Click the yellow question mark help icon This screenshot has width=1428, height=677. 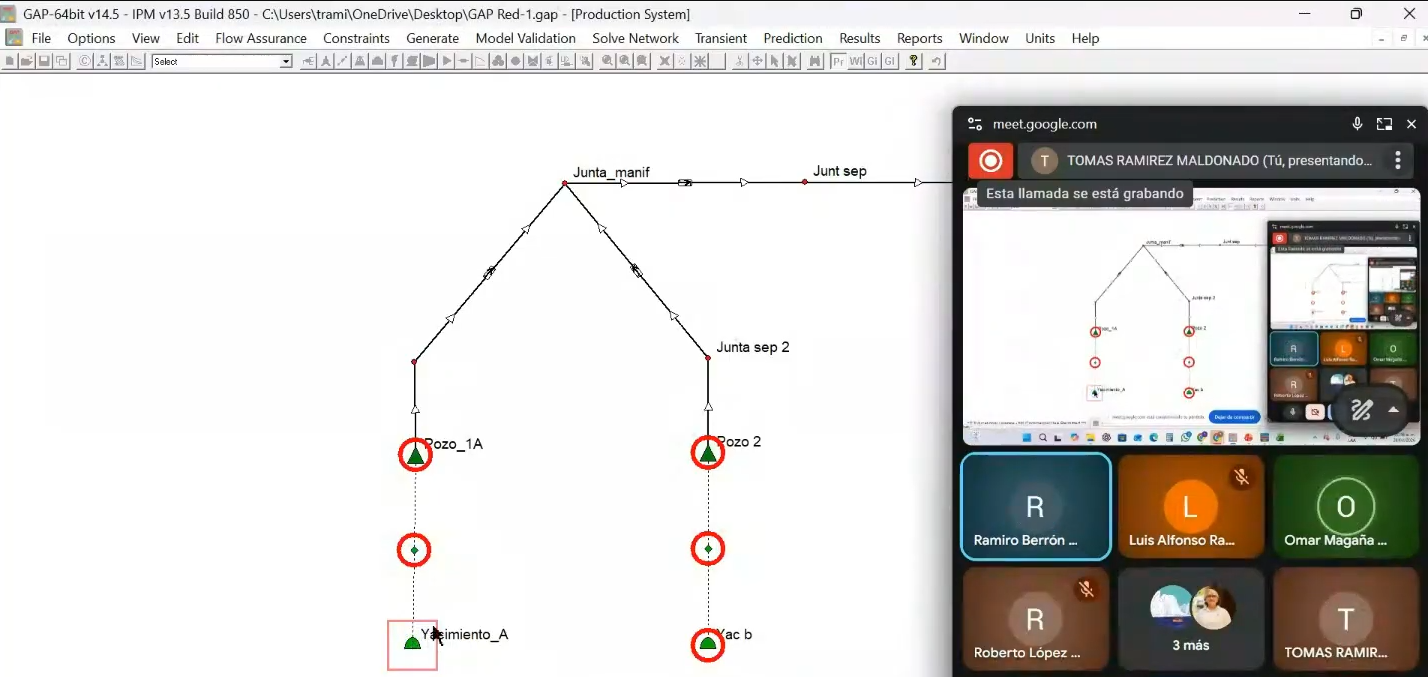913,61
